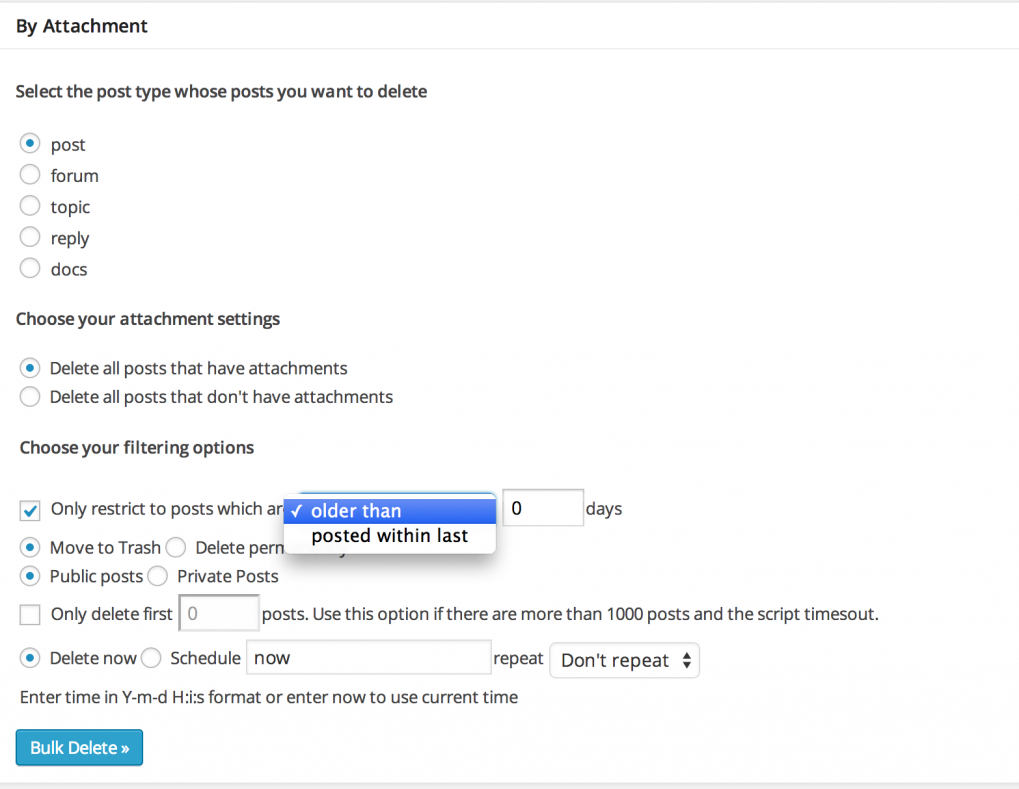Image resolution: width=1019 pixels, height=789 pixels.
Task: Choose "Private Posts" option
Action: [157, 576]
